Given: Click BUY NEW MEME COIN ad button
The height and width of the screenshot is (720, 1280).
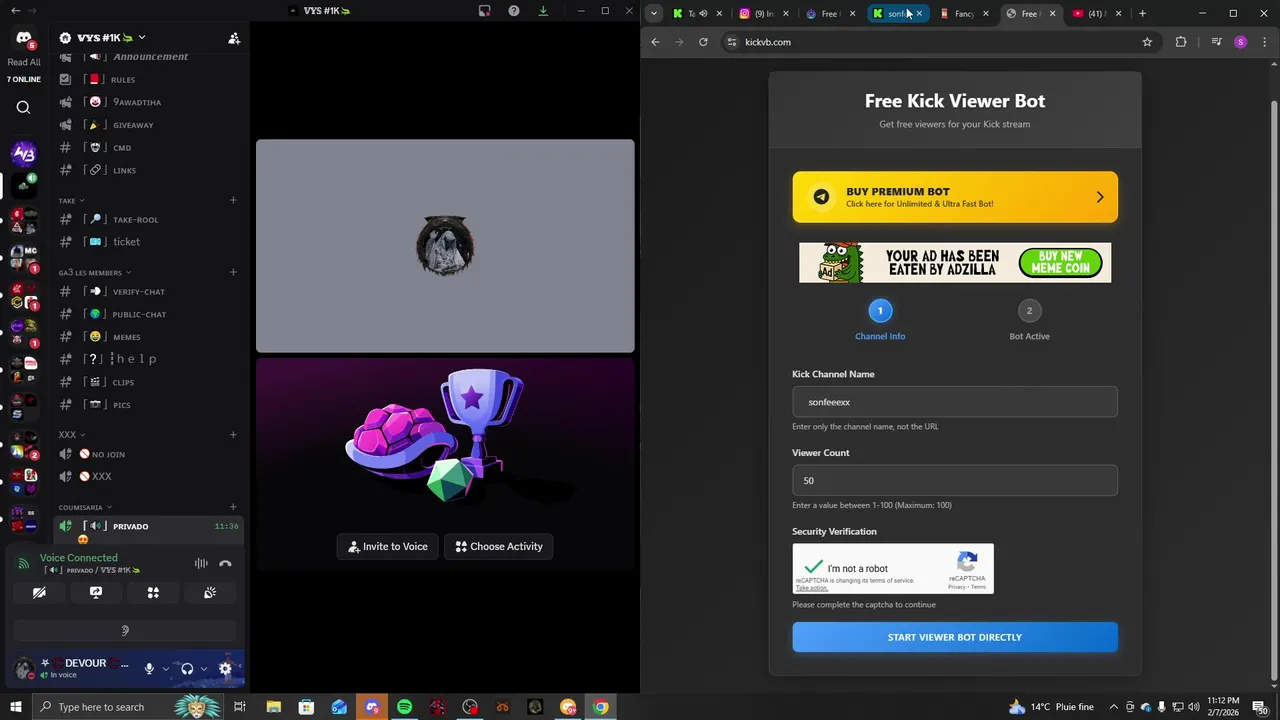Looking at the screenshot, I should [x=1060, y=263].
